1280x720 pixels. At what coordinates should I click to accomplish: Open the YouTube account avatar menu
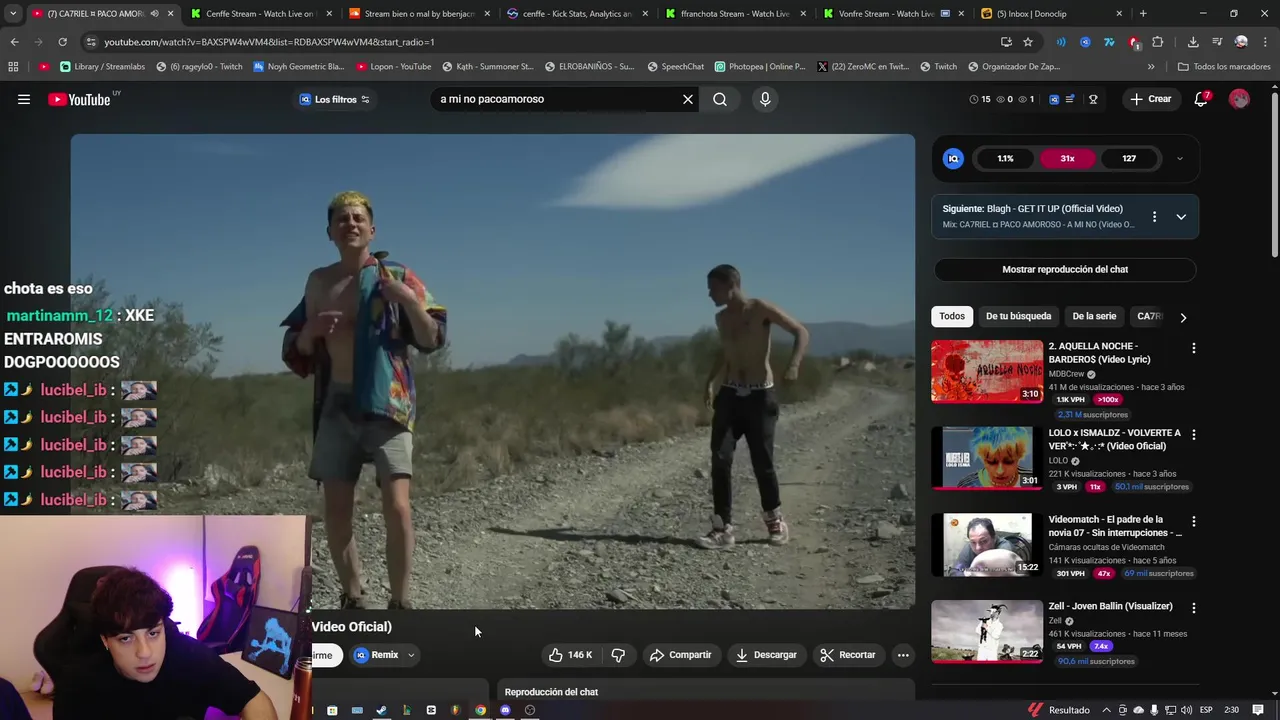pyautogui.click(x=1239, y=99)
